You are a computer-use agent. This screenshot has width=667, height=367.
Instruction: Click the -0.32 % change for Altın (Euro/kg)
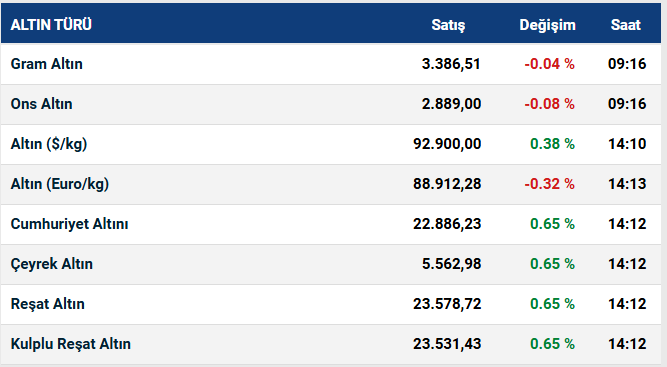pyautogui.click(x=550, y=184)
